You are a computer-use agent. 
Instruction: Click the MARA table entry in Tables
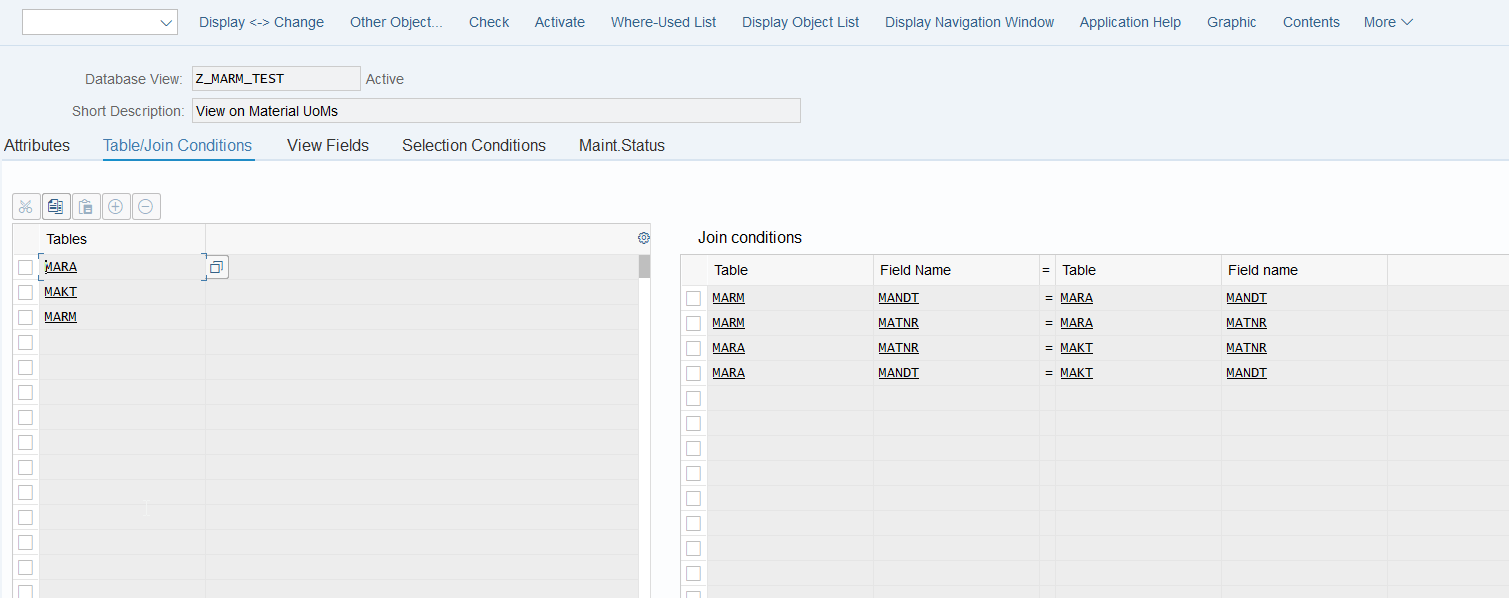tap(61, 267)
